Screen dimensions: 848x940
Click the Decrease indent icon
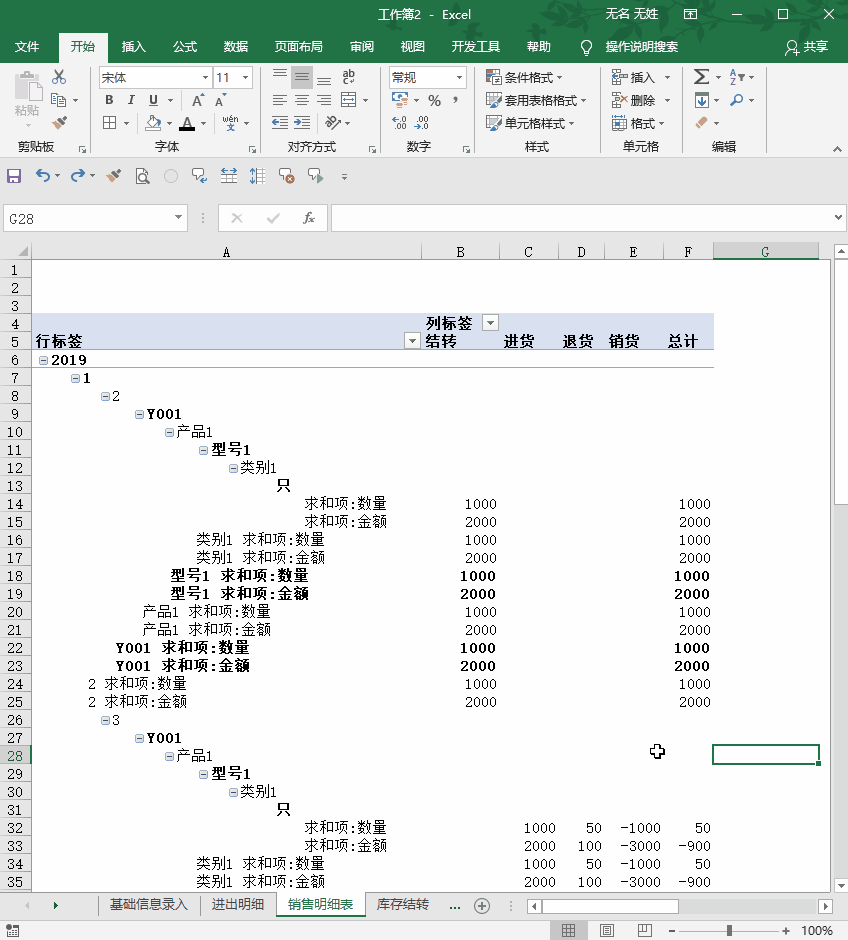280,123
